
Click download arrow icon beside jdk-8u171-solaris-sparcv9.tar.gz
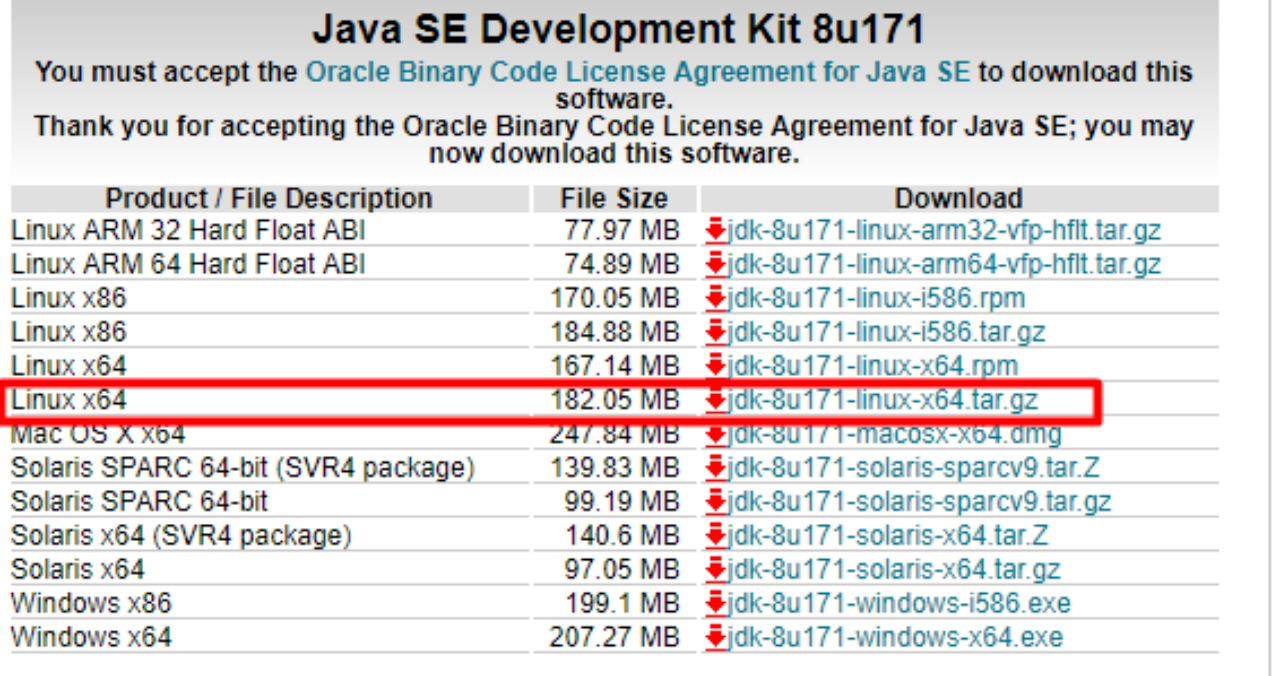(x=715, y=502)
